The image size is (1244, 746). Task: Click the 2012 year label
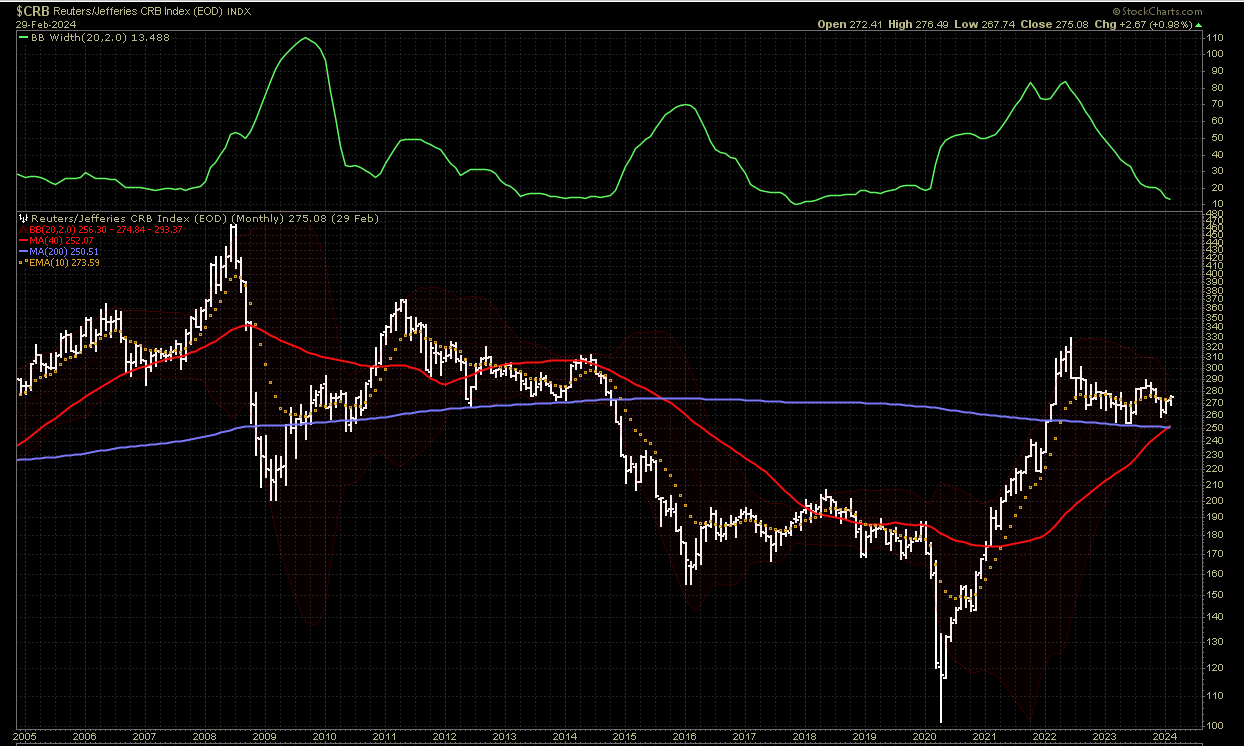point(444,737)
